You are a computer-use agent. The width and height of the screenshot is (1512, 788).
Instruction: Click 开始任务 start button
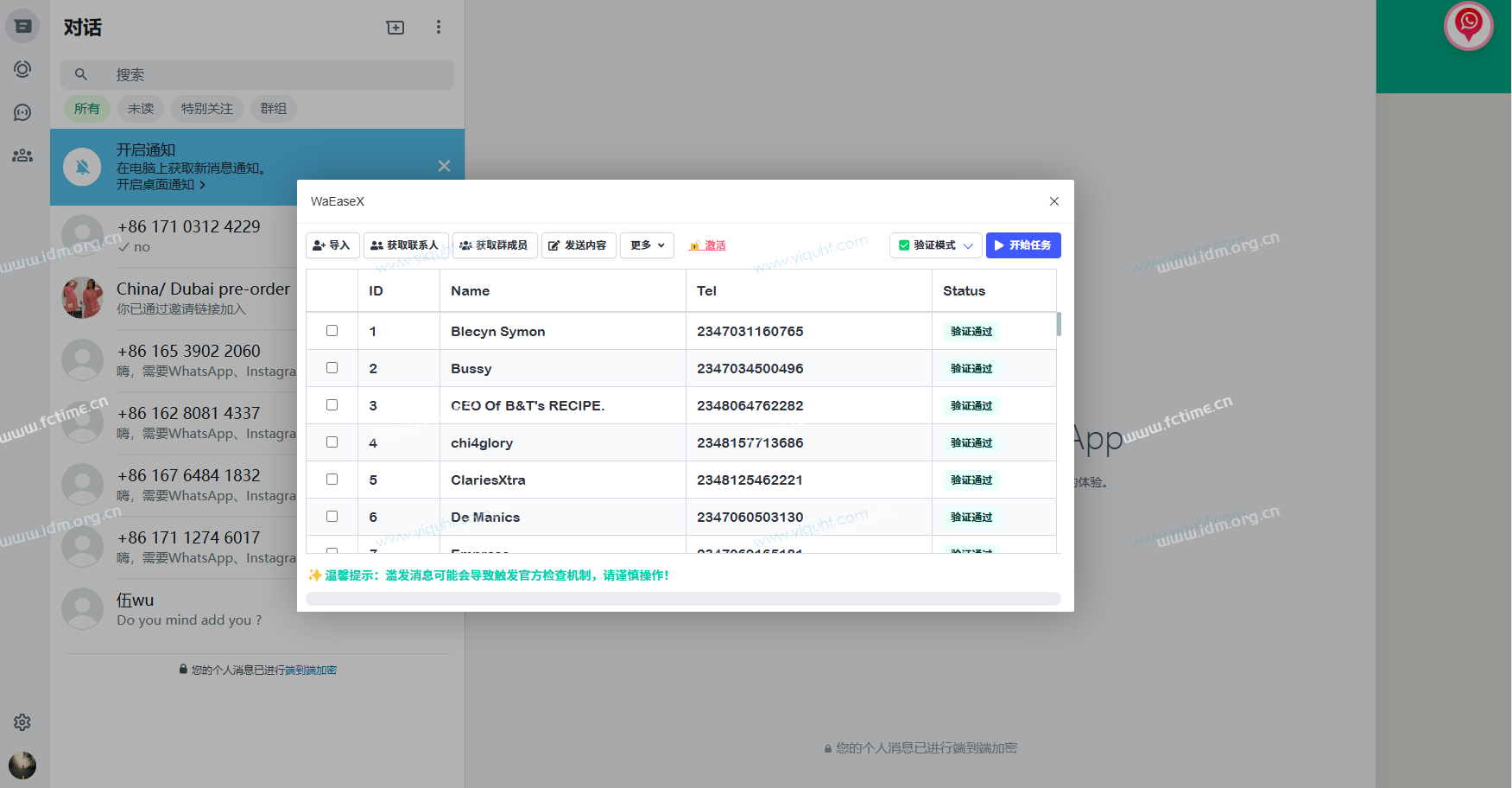1023,245
